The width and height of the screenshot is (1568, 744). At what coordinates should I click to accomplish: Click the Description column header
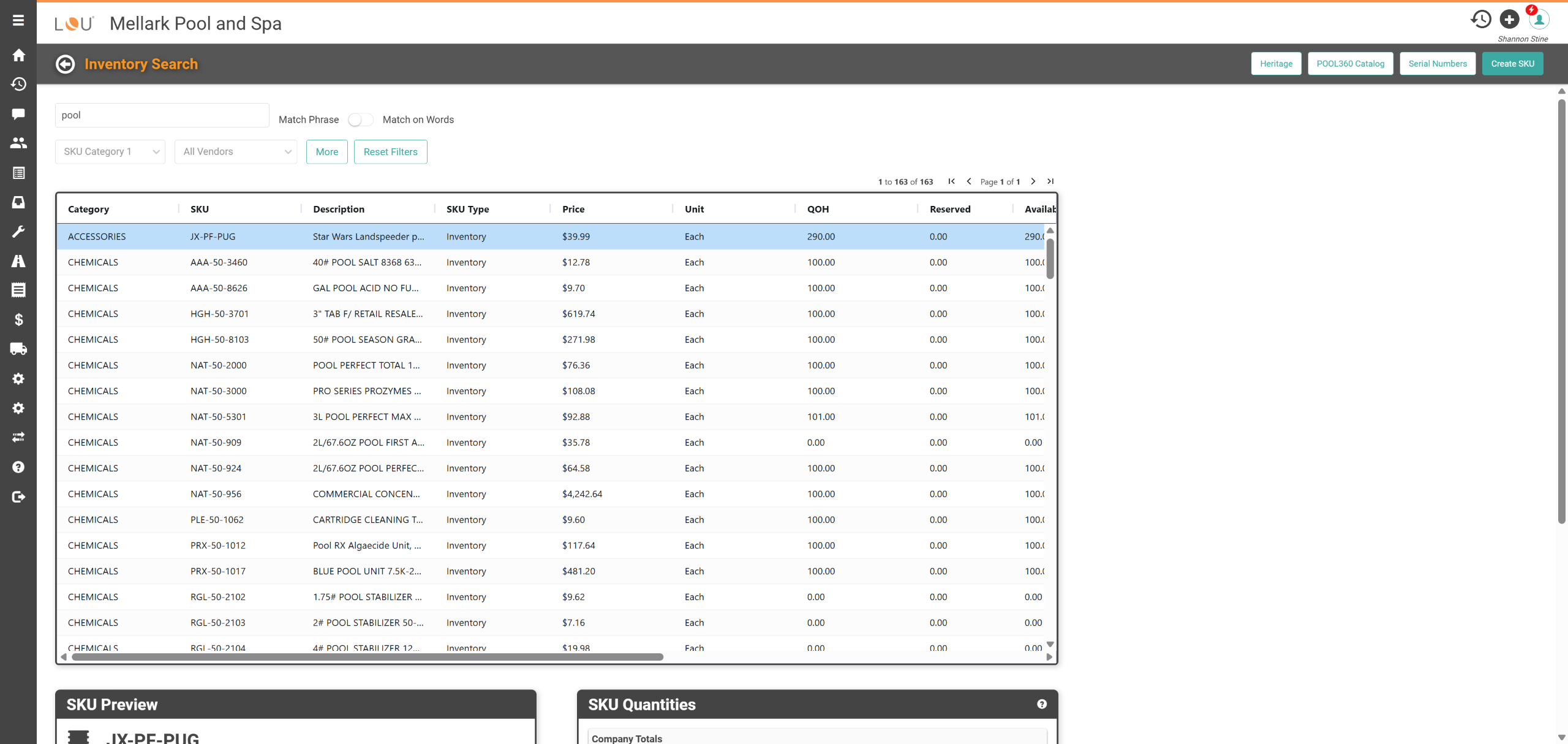tap(339, 209)
